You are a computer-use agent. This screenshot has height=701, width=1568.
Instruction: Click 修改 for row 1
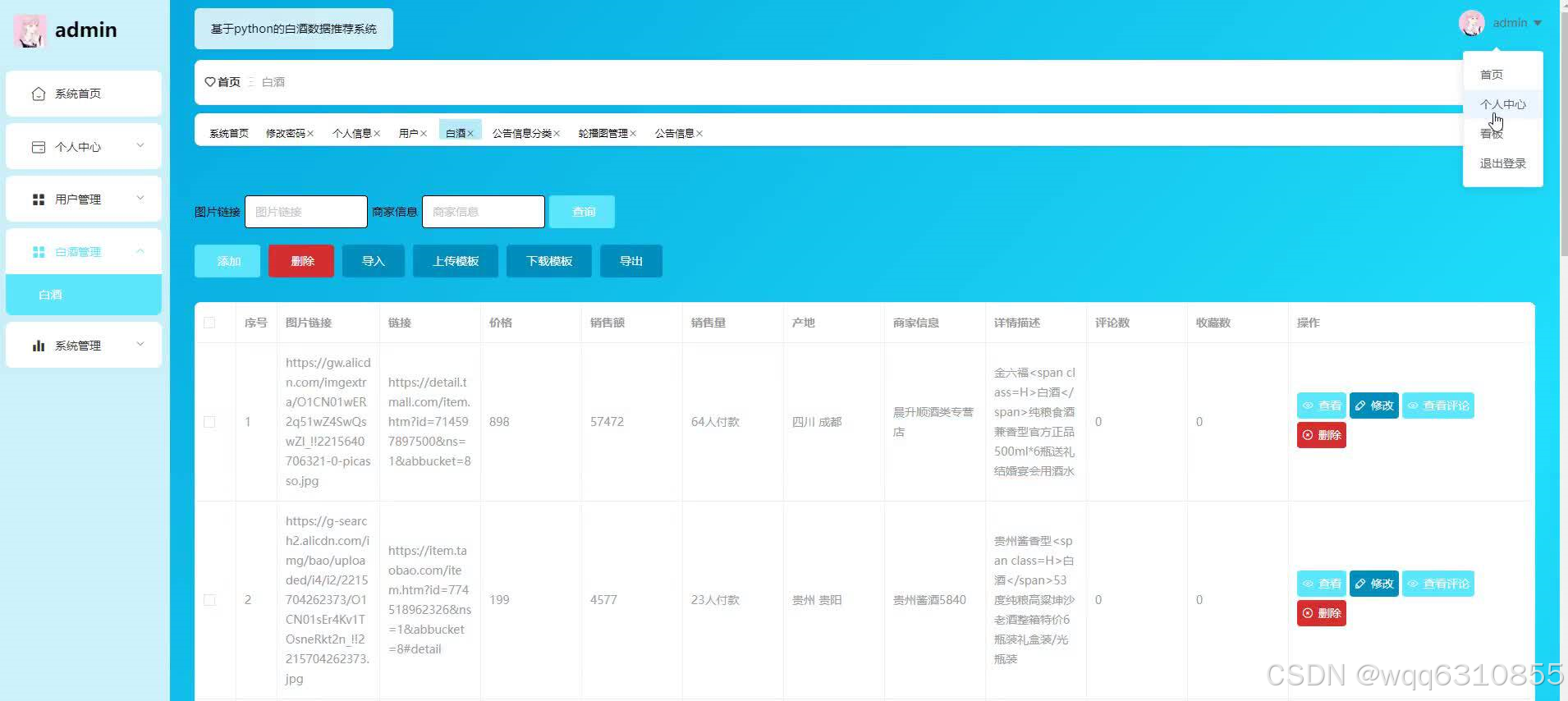click(x=1374, y=405)
